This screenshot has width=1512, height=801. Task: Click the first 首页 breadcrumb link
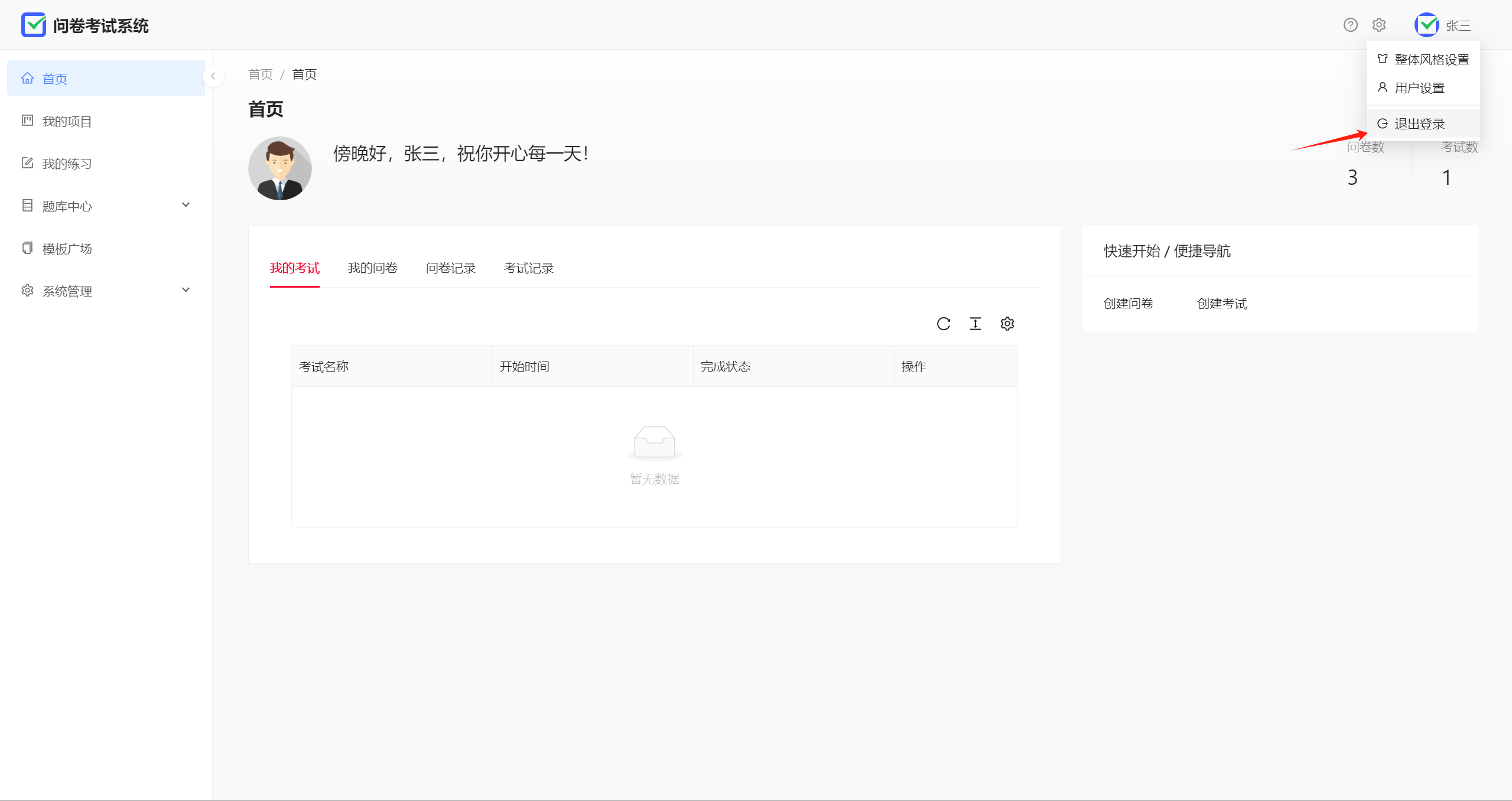(x=261, y=74)
